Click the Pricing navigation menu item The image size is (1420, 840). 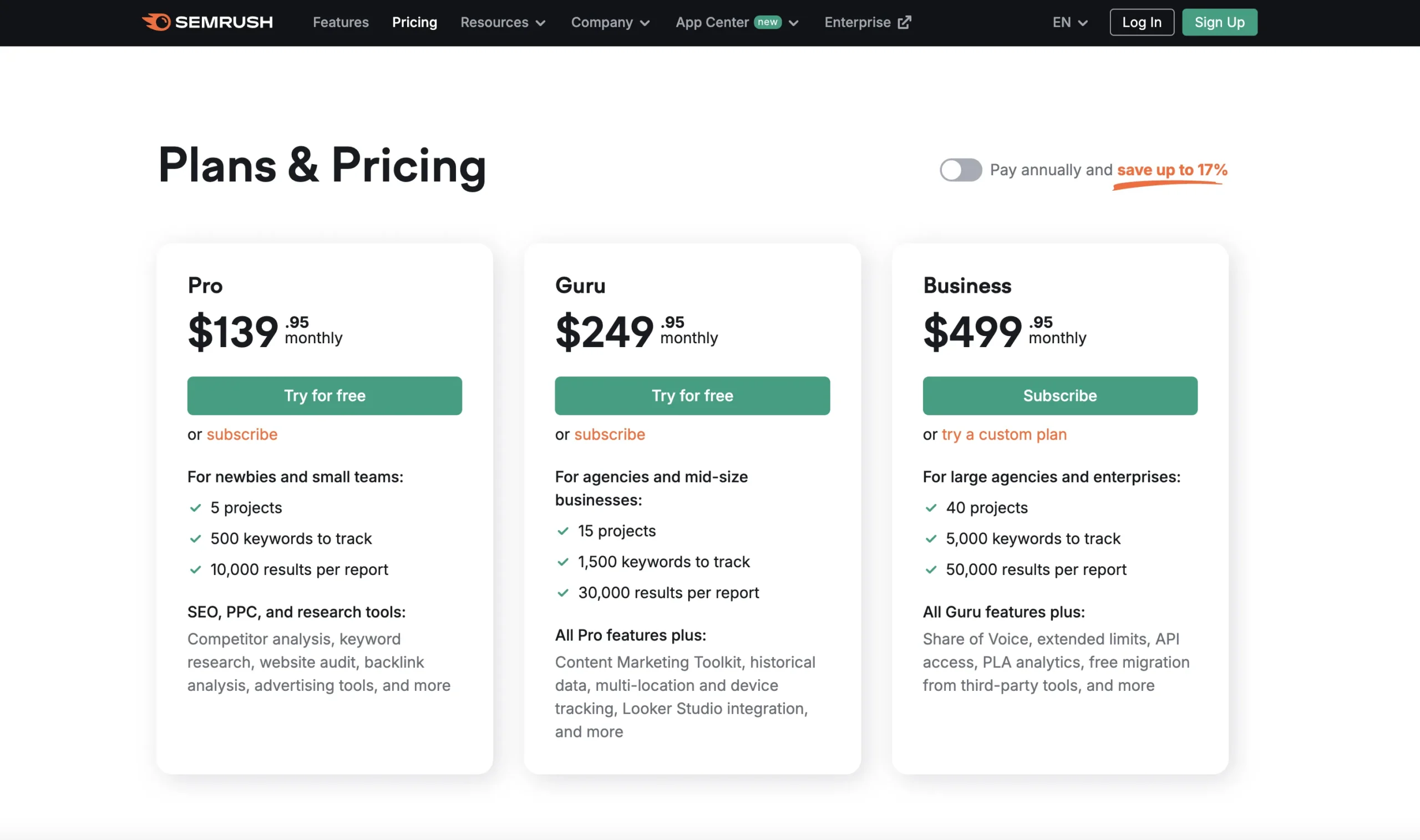pos(414,22)
